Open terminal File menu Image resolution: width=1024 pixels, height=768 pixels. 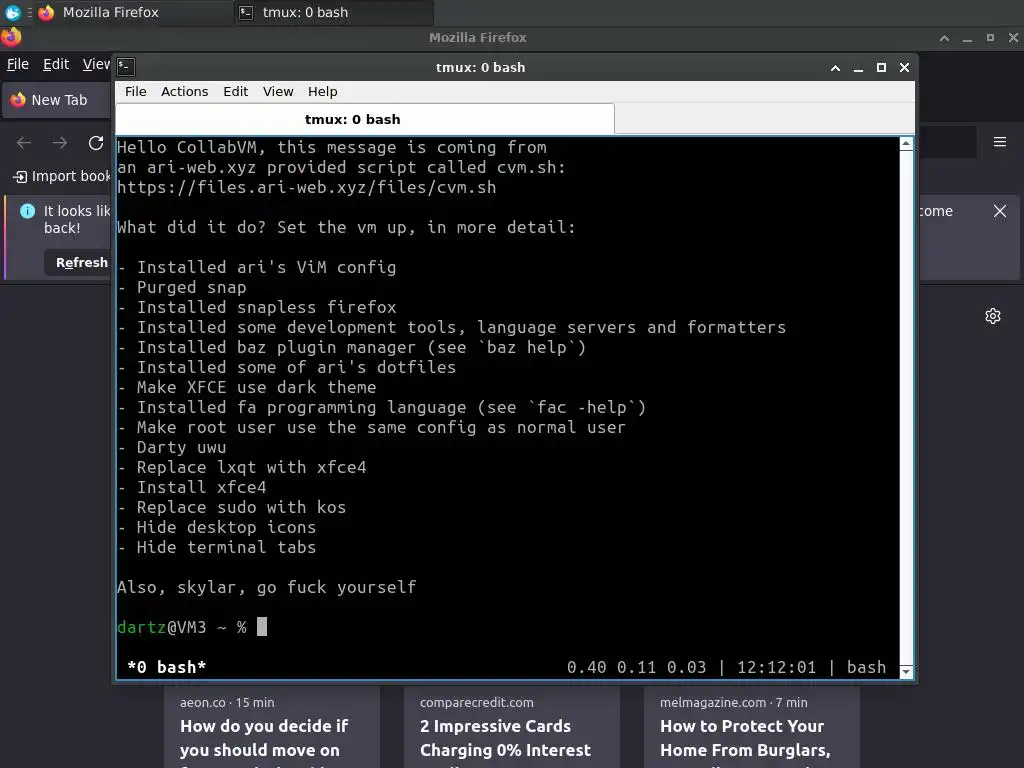(x=136, y=91)
